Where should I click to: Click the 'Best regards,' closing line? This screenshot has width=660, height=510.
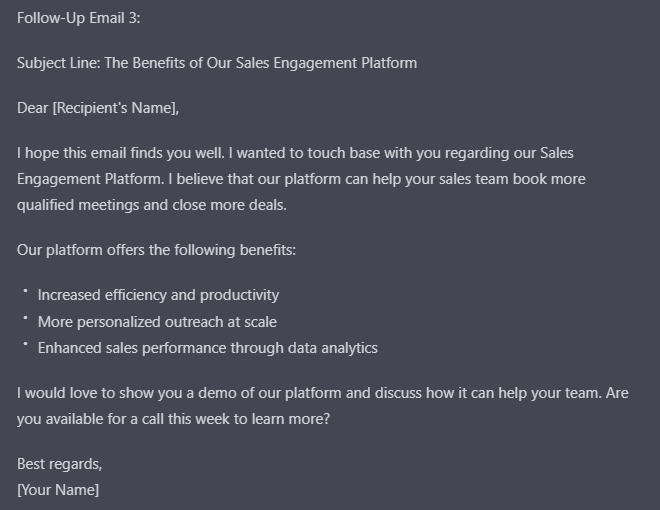point(59,464)
